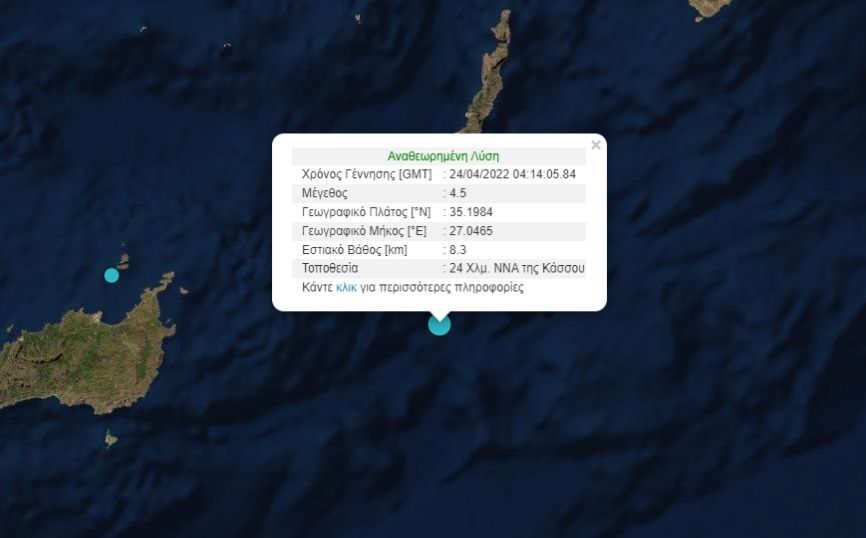The height and width of the screenshot is (538, 866).
Task: Click the magnitude value 4.5
Action: click(458, 193)
